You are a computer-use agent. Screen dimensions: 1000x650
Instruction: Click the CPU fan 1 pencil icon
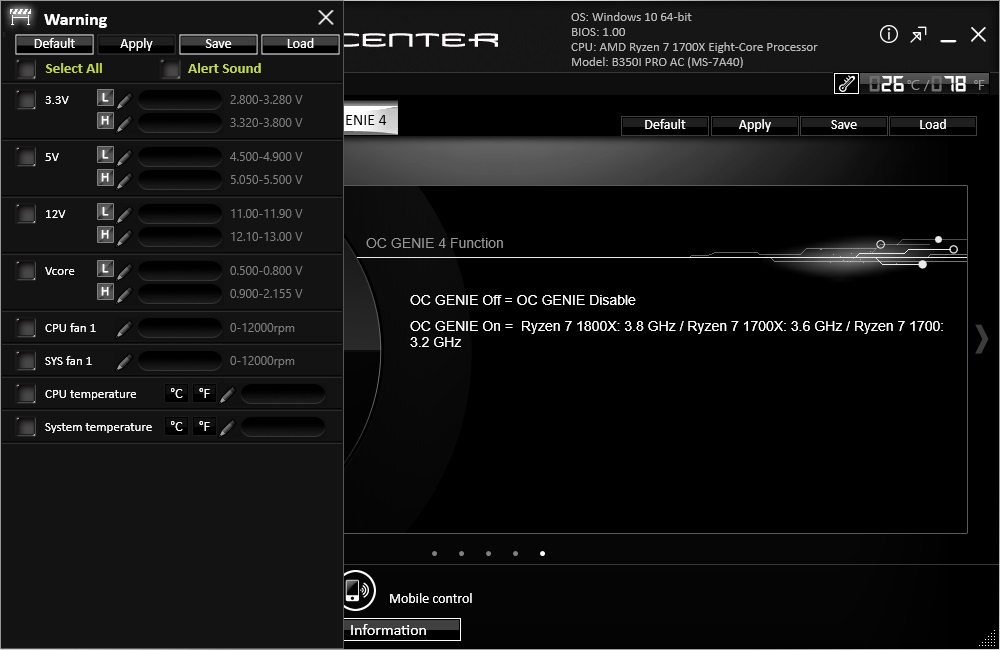click(x=124, y=329)
